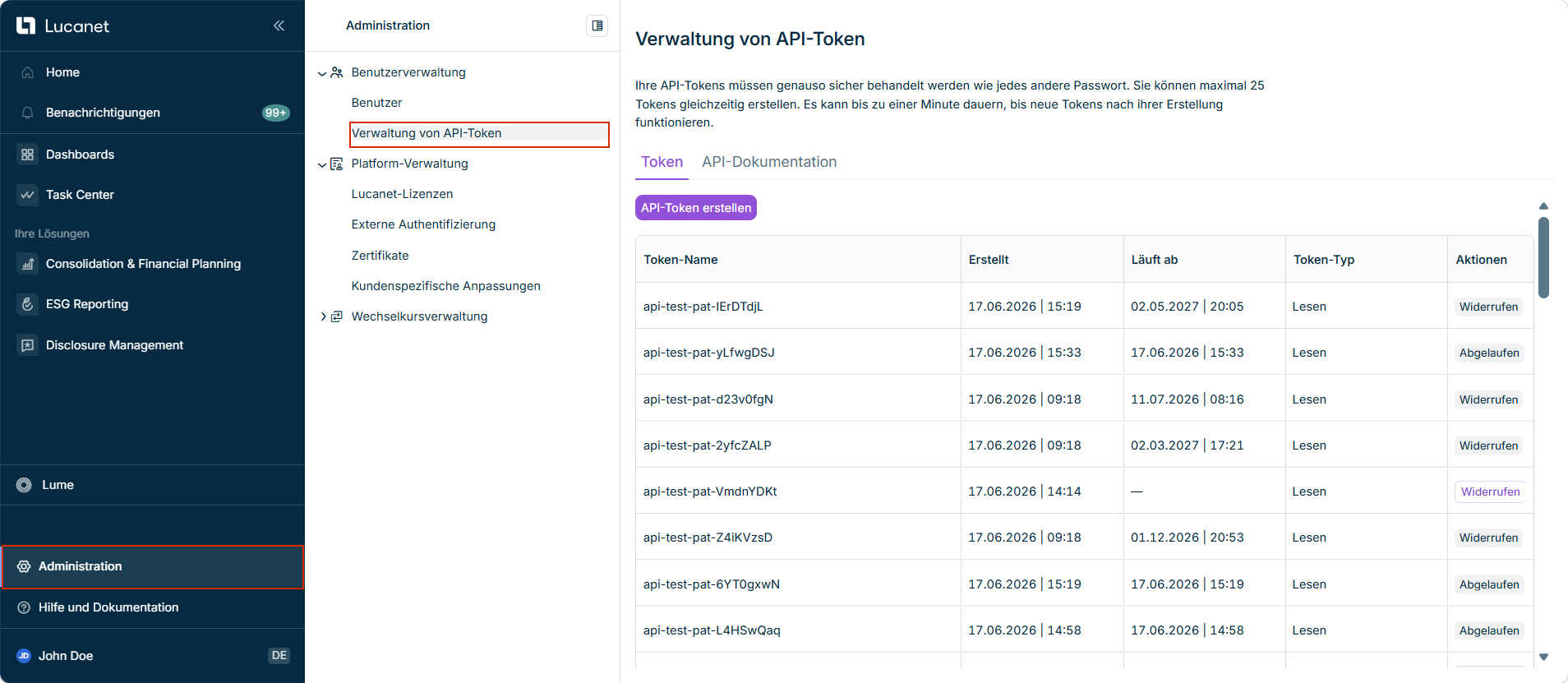Click the Disclosure Management icon
The width and height of the screenshot is (1568, 683).
pos(27,345)
